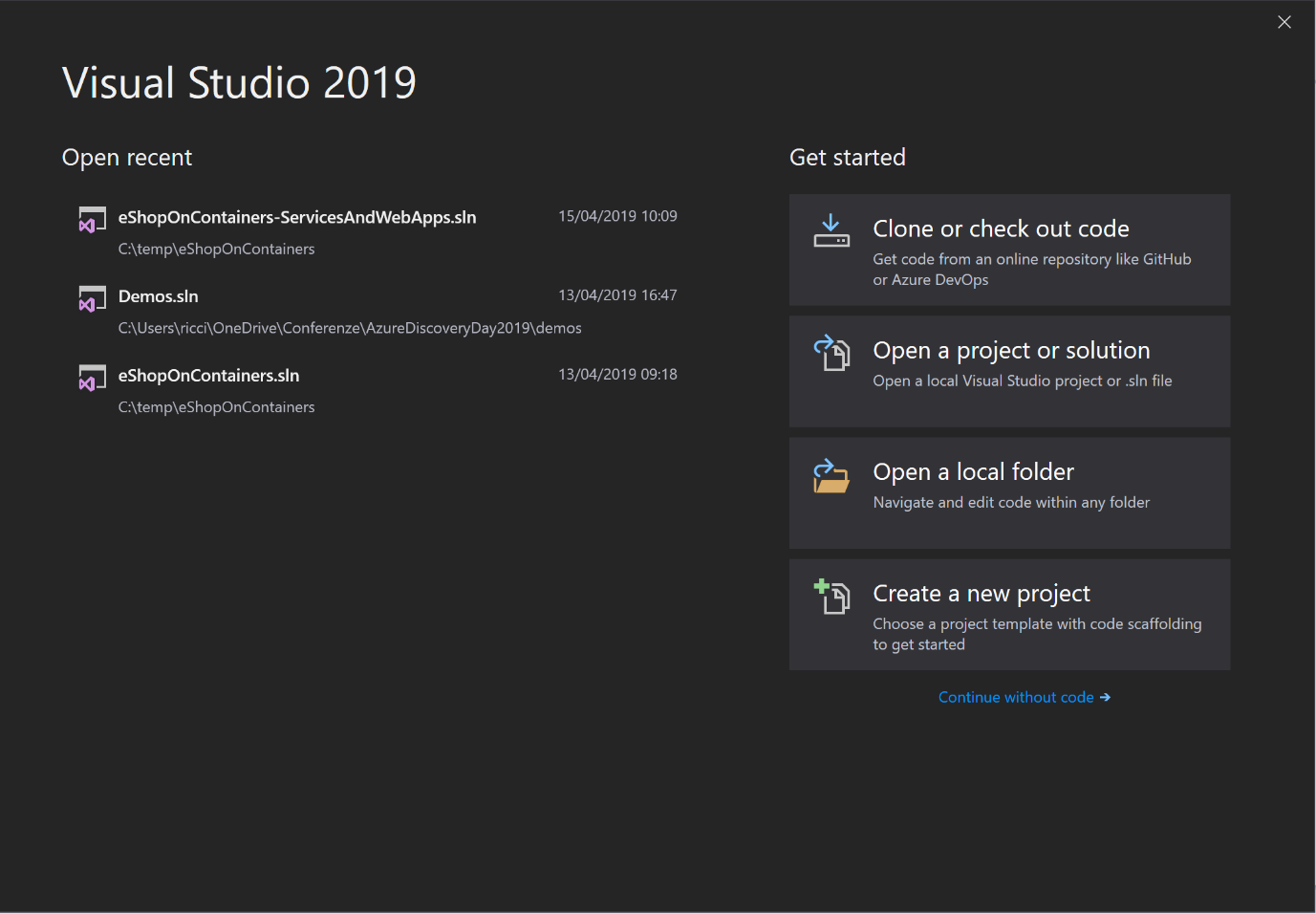Click the Clone or check out code title

coord(1001,228)
